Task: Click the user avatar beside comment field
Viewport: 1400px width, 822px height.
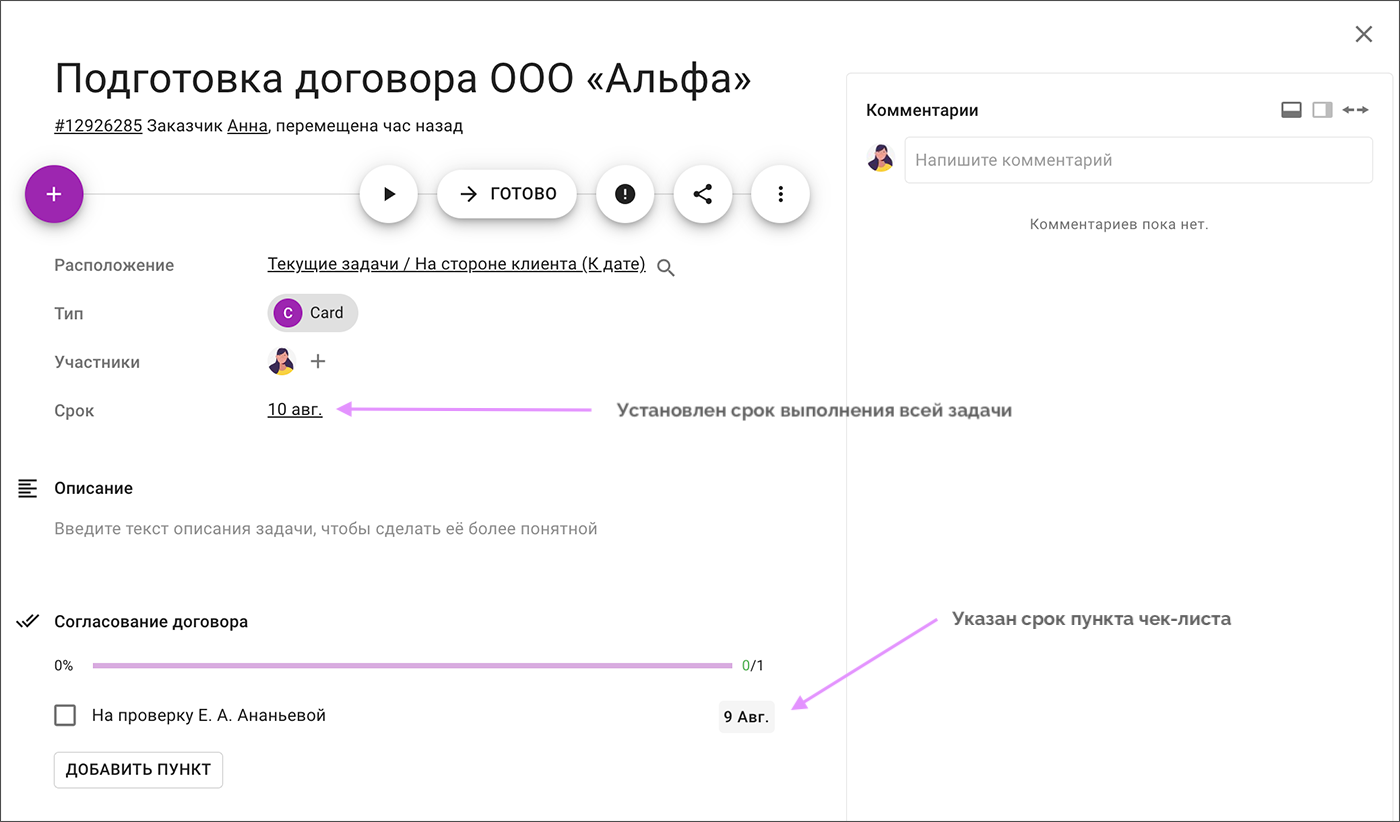Action: (880, 159)
